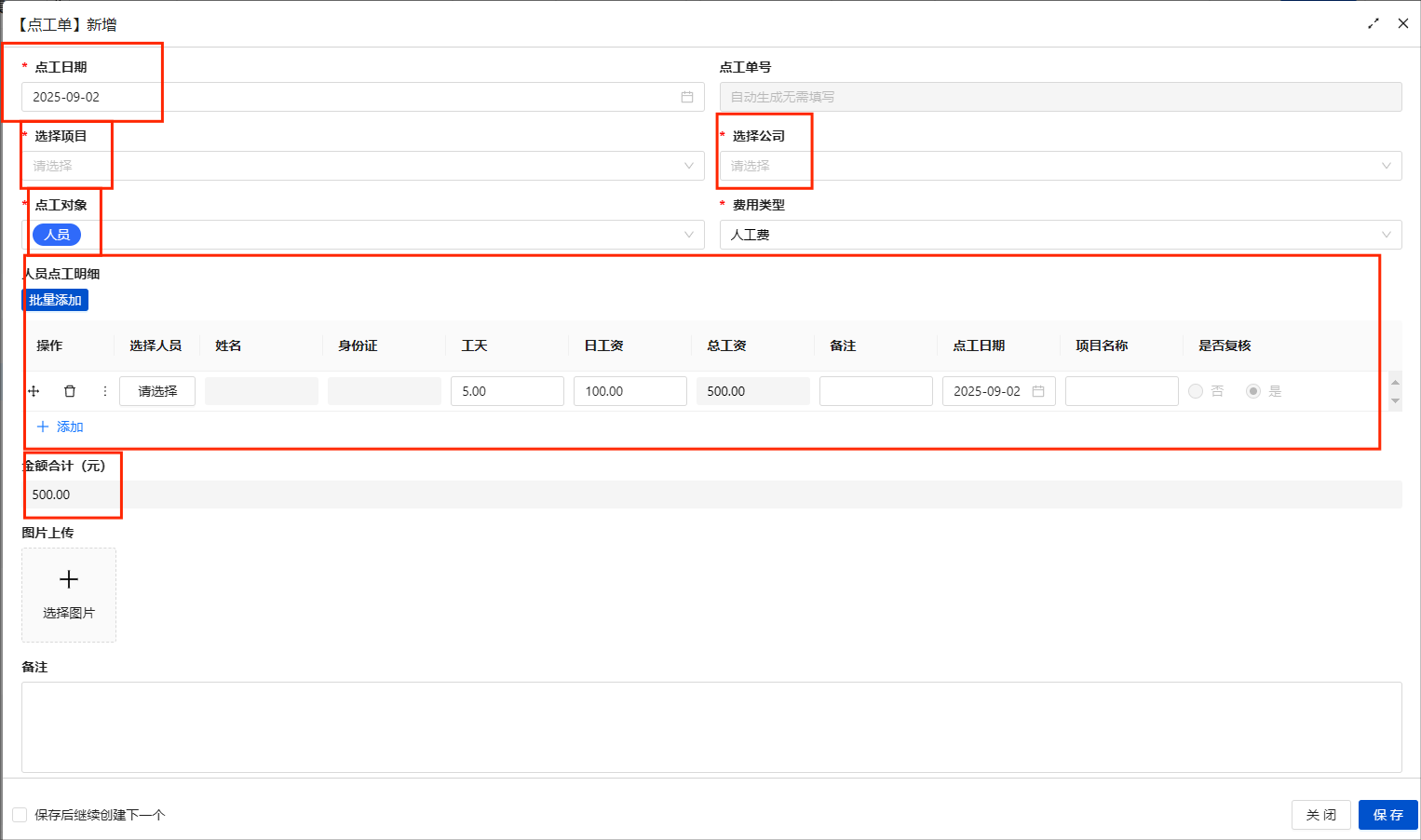
Task: Select 是 radio for 是否复核
Action: click(x=1253, y=391)
